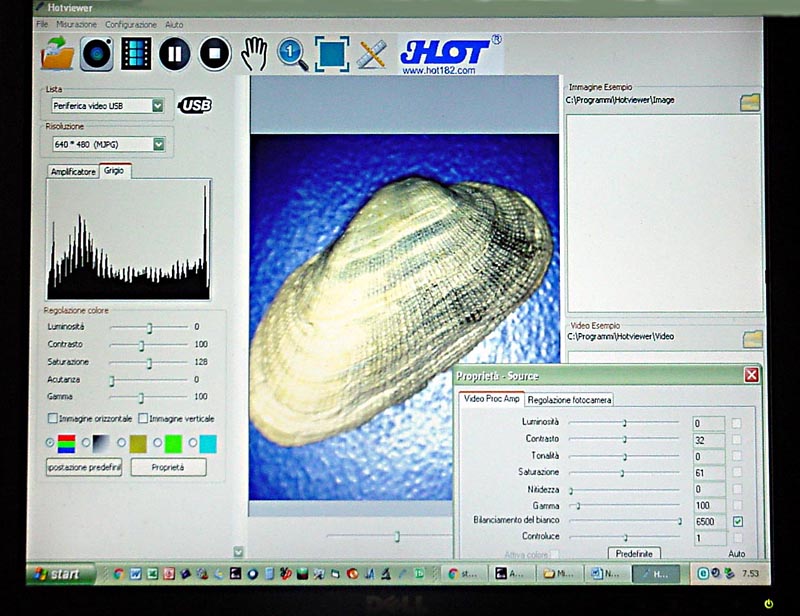Screen dimensions: 800x616
Task: Start video recording with filmstrip icon
Action: (x=136, y=53)
